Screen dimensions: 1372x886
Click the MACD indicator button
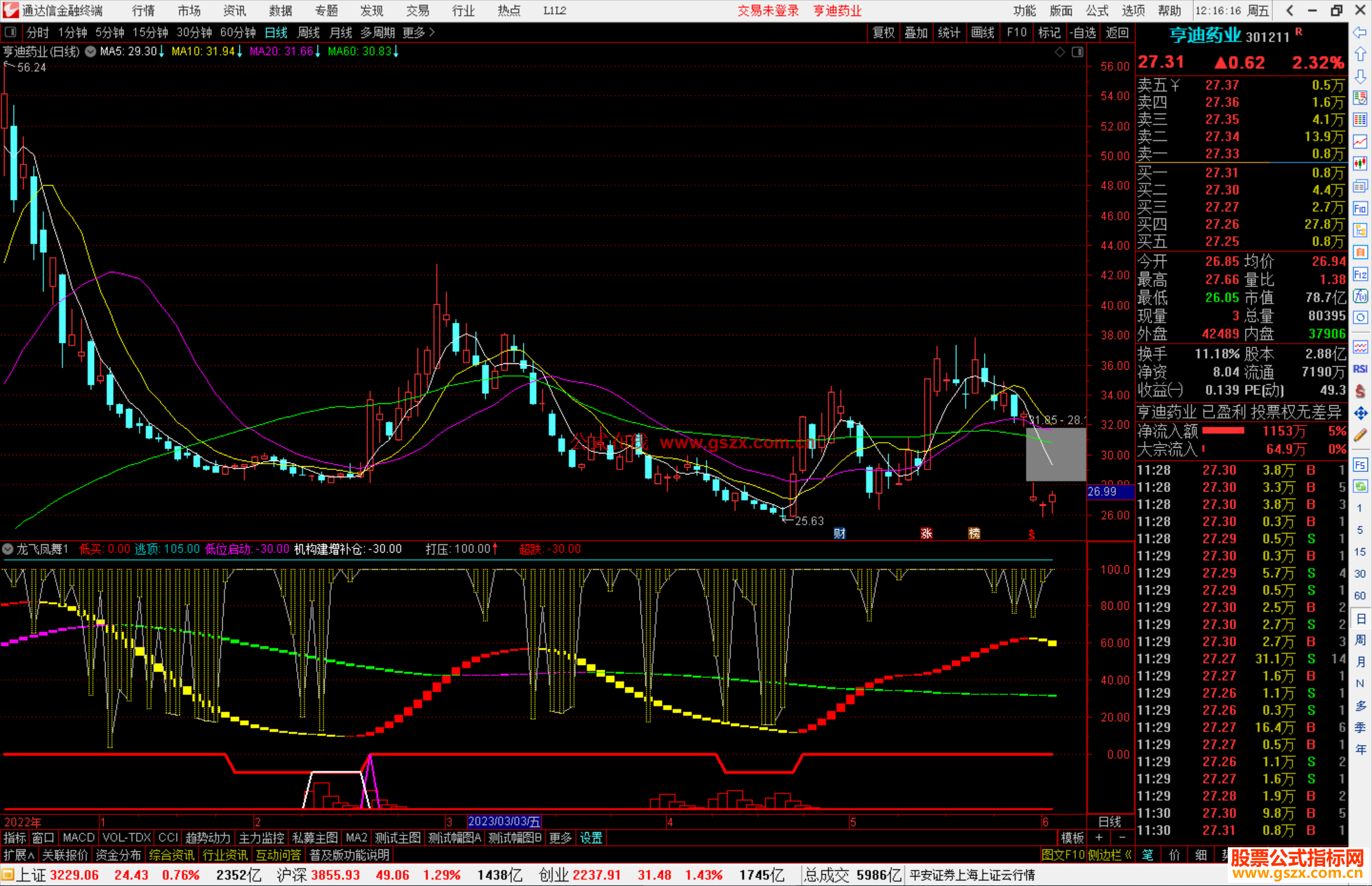pos(78,838)
